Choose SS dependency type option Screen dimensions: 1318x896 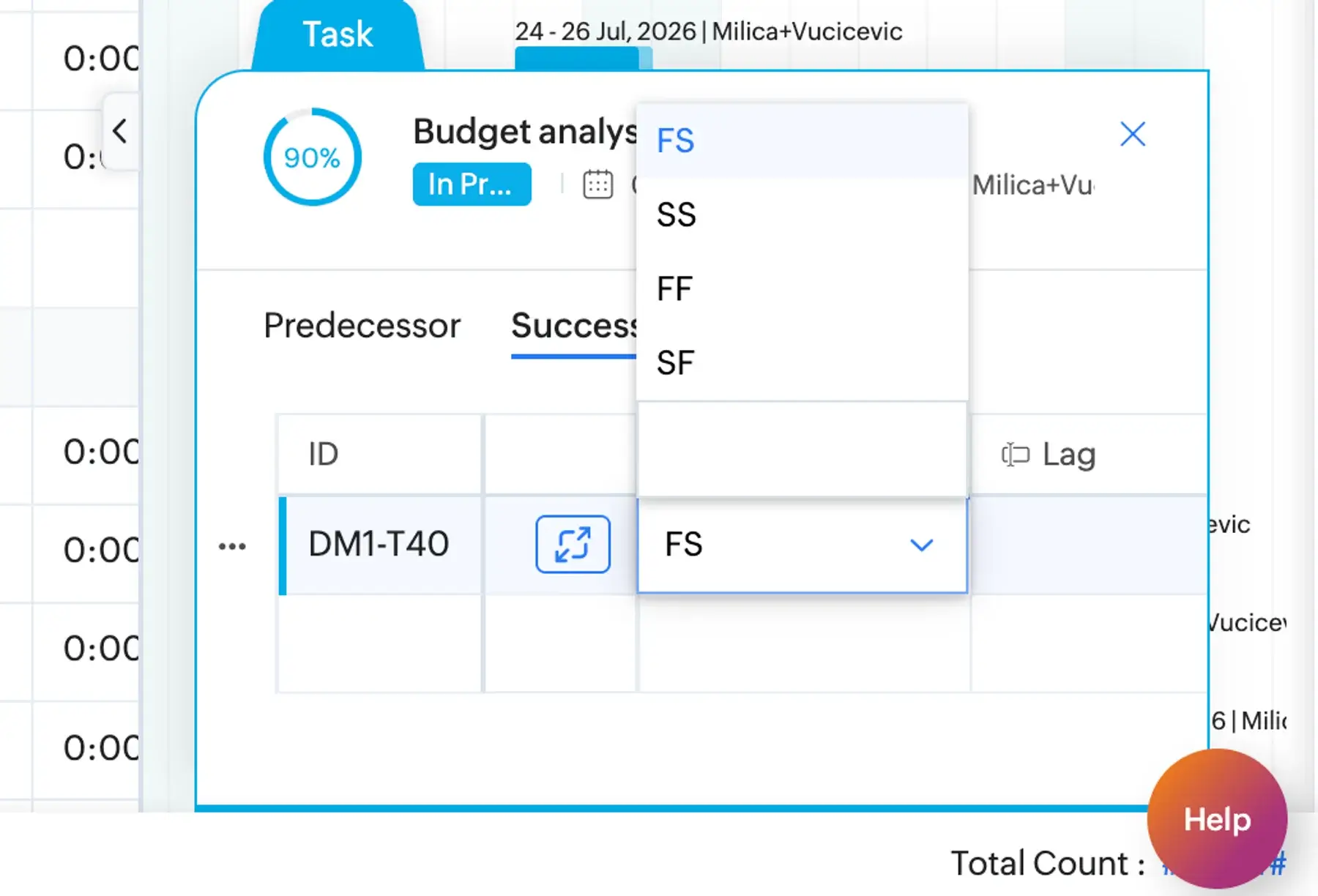(x=803, y=214)
